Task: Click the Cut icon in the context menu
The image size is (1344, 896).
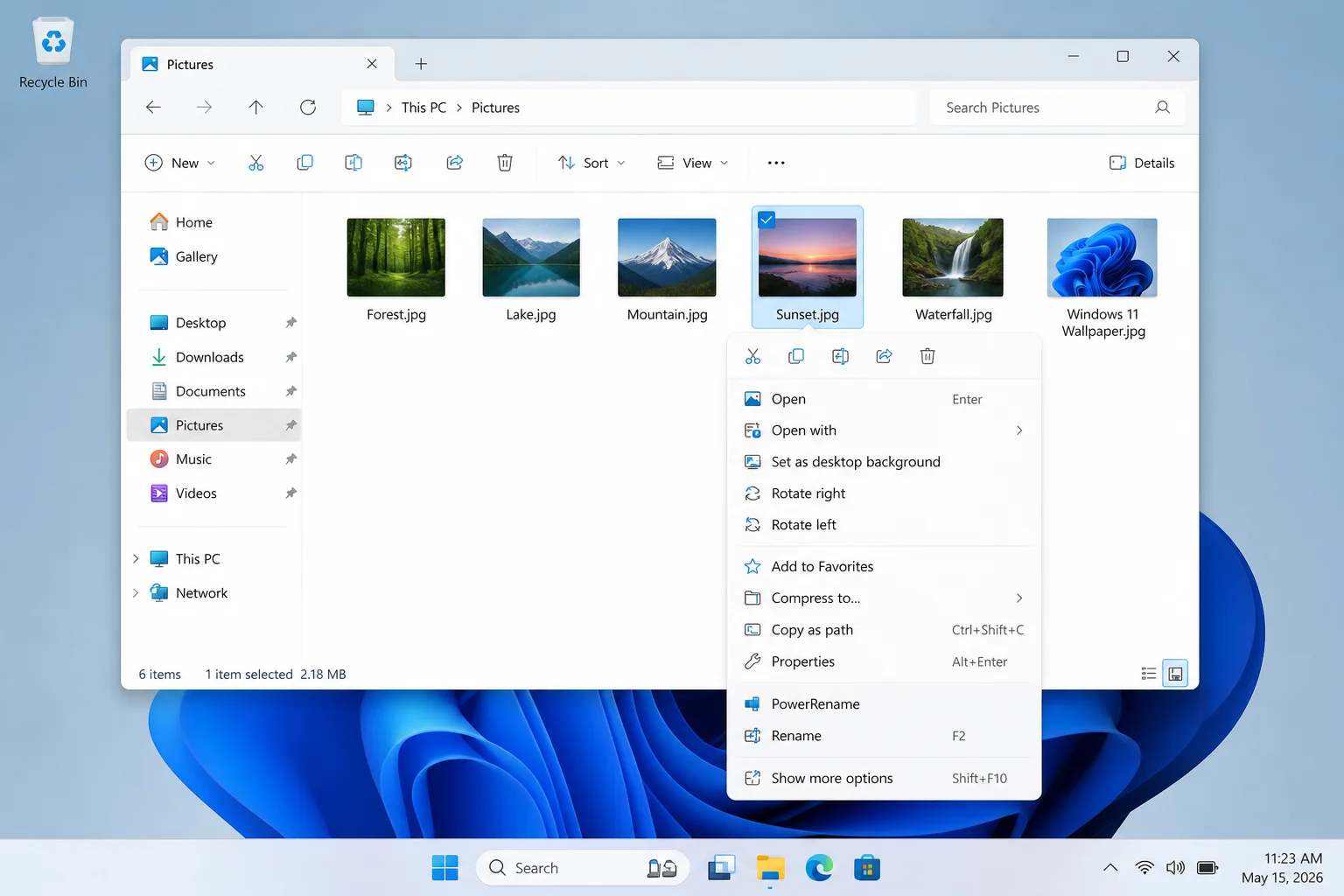Action: point(752,356)
